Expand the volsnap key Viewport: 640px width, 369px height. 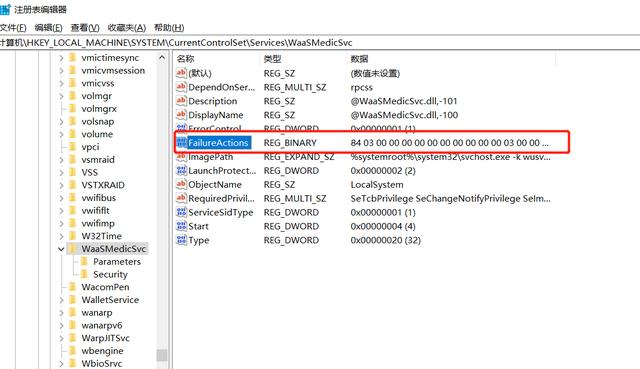(61, 122)
